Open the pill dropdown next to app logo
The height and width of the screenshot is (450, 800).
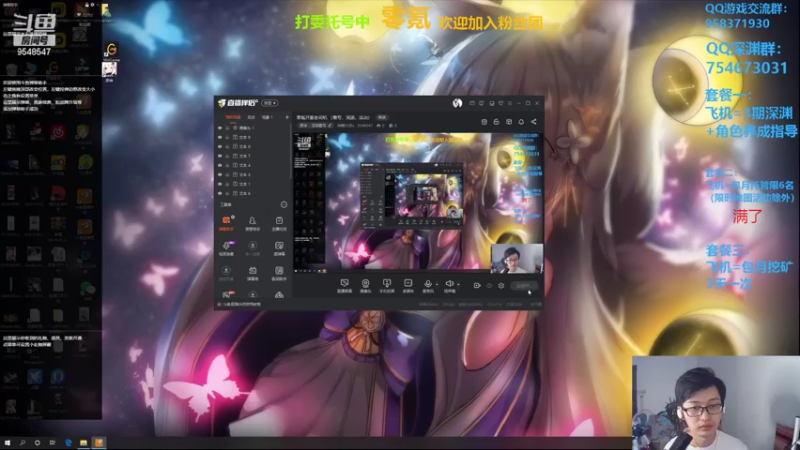tap(270, 103)
